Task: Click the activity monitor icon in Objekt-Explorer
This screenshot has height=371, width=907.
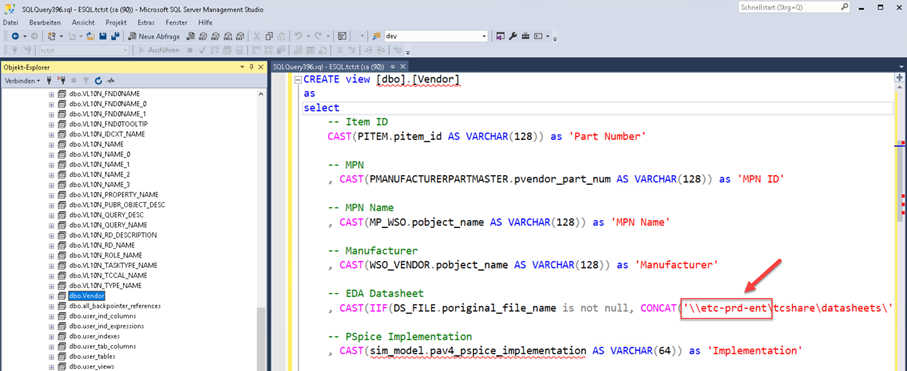Action: [x=111, y=80]
